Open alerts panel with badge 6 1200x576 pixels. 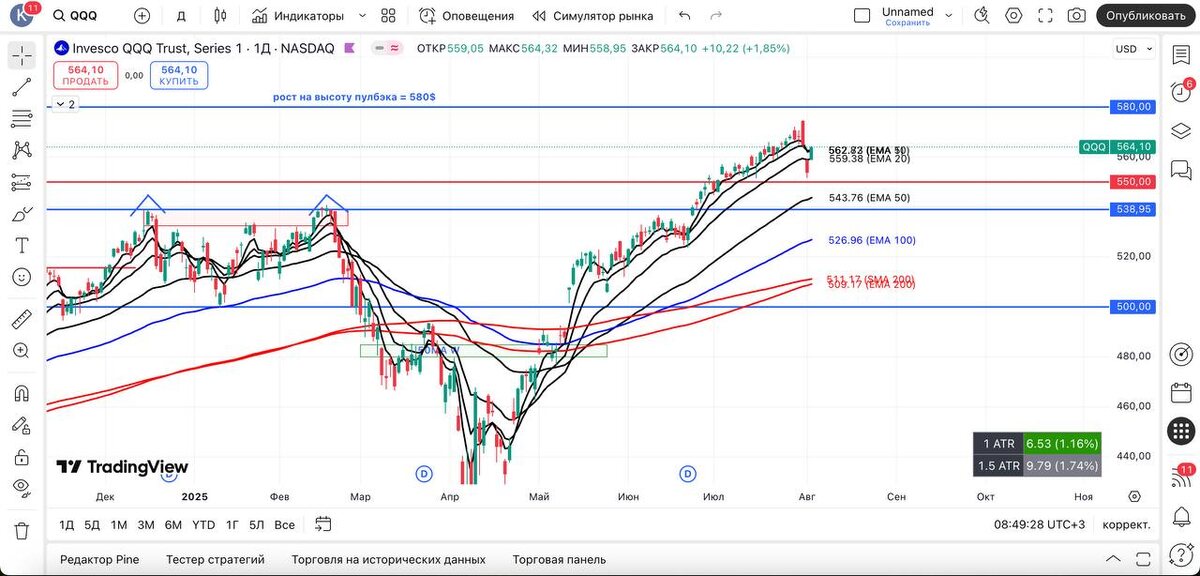[x=1181, y=90]
